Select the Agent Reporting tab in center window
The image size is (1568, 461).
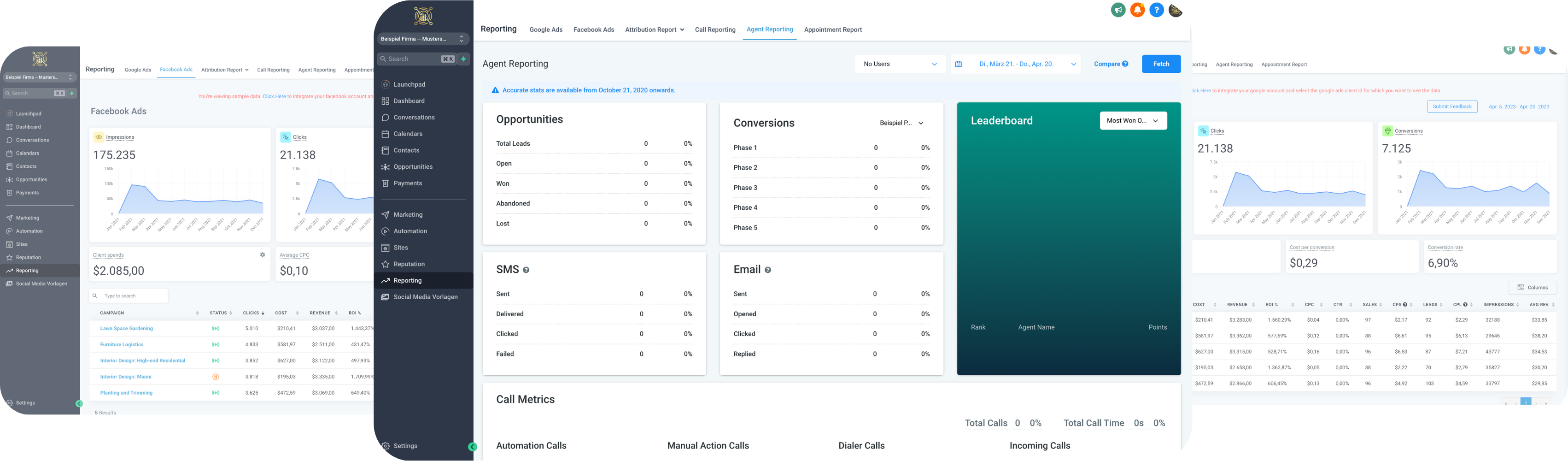pos(769,29)
